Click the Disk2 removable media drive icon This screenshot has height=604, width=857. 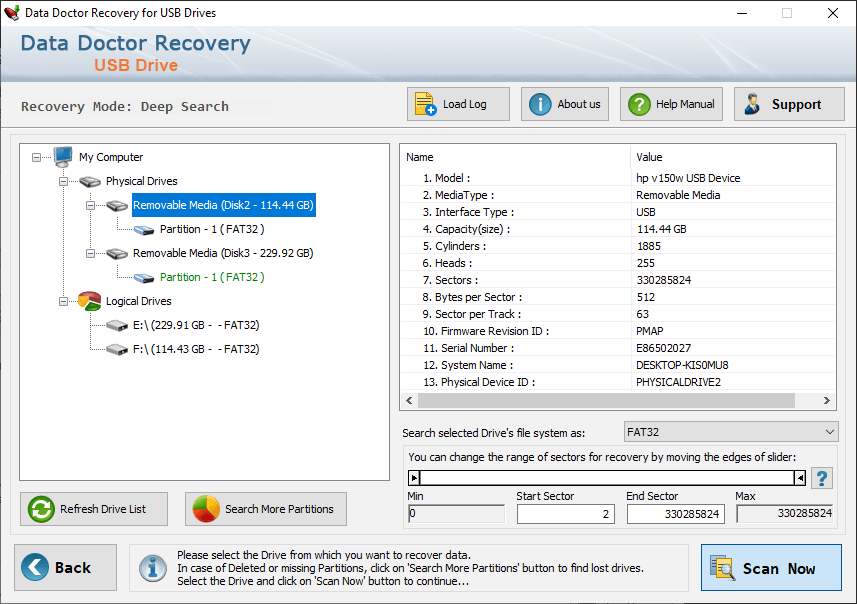(x=117, y=206)
